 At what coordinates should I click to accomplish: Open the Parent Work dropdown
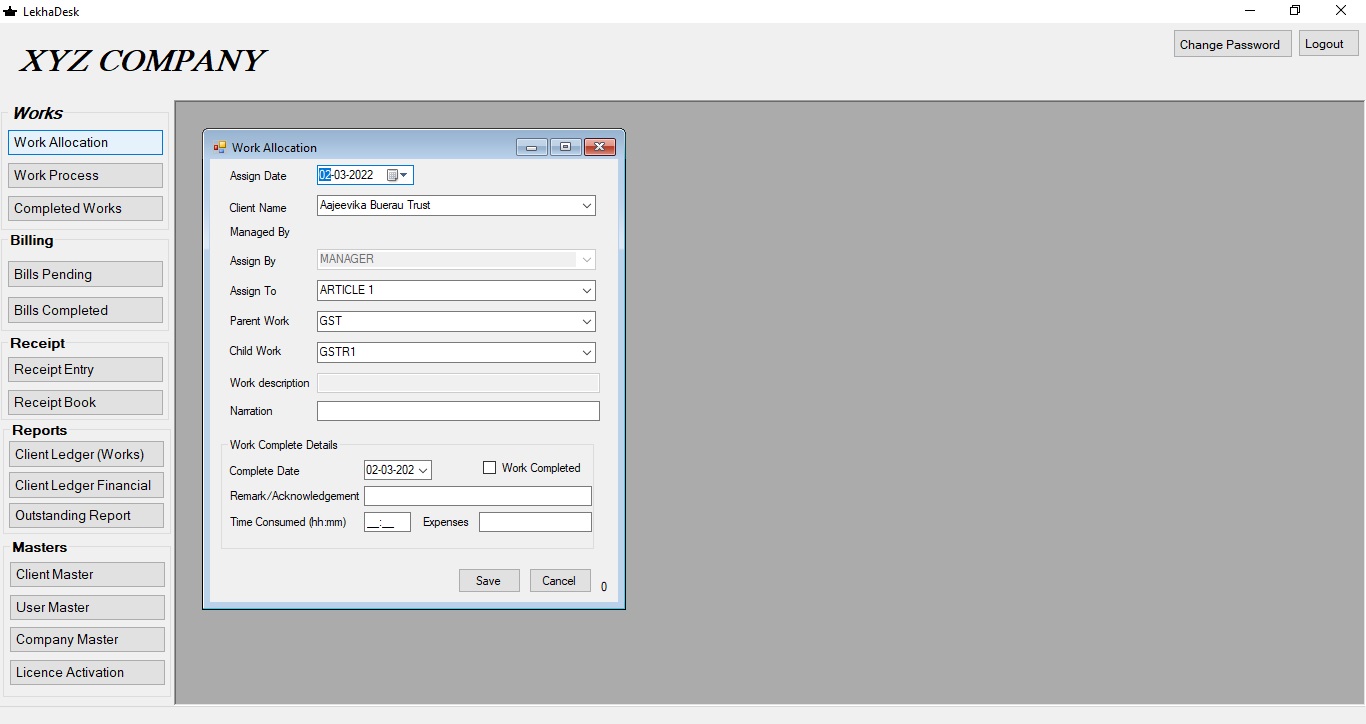coord(587,322)
